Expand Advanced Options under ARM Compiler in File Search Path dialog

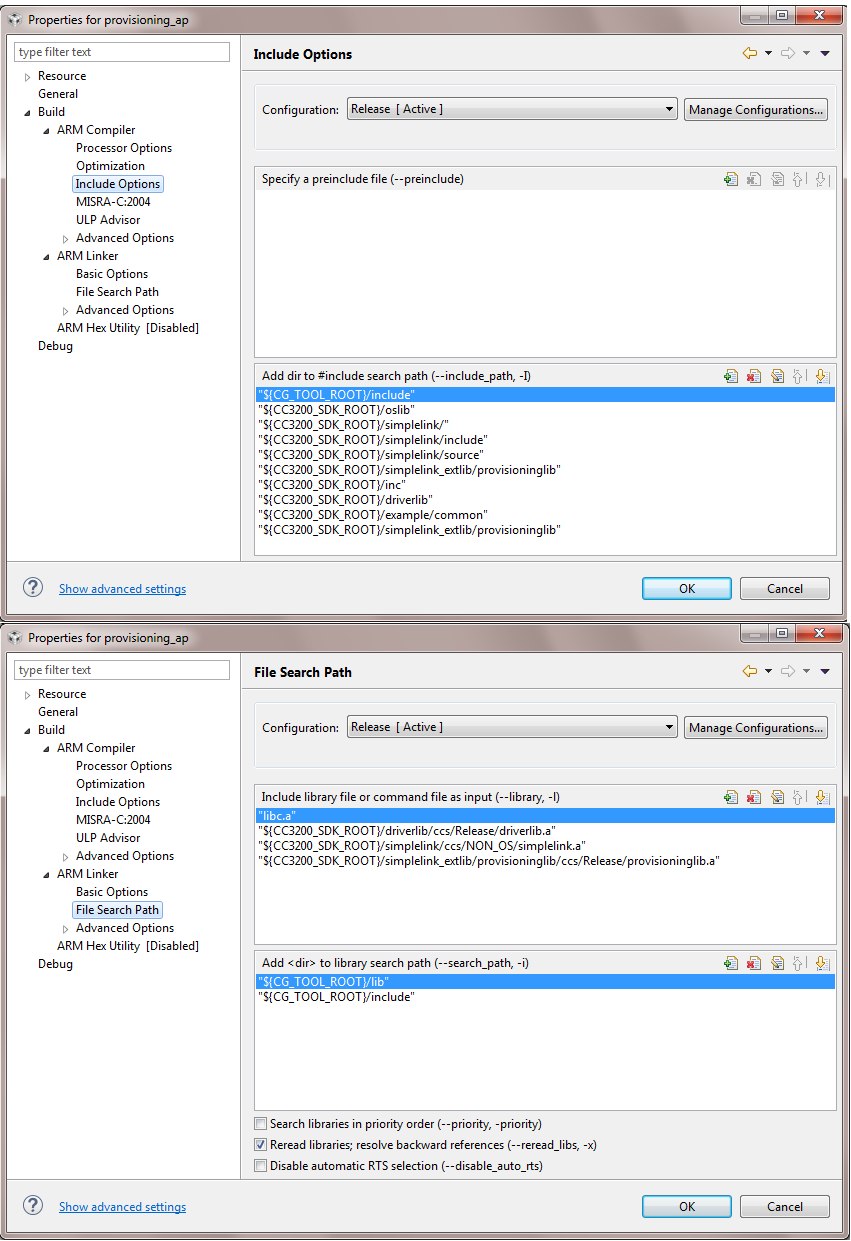65,857
